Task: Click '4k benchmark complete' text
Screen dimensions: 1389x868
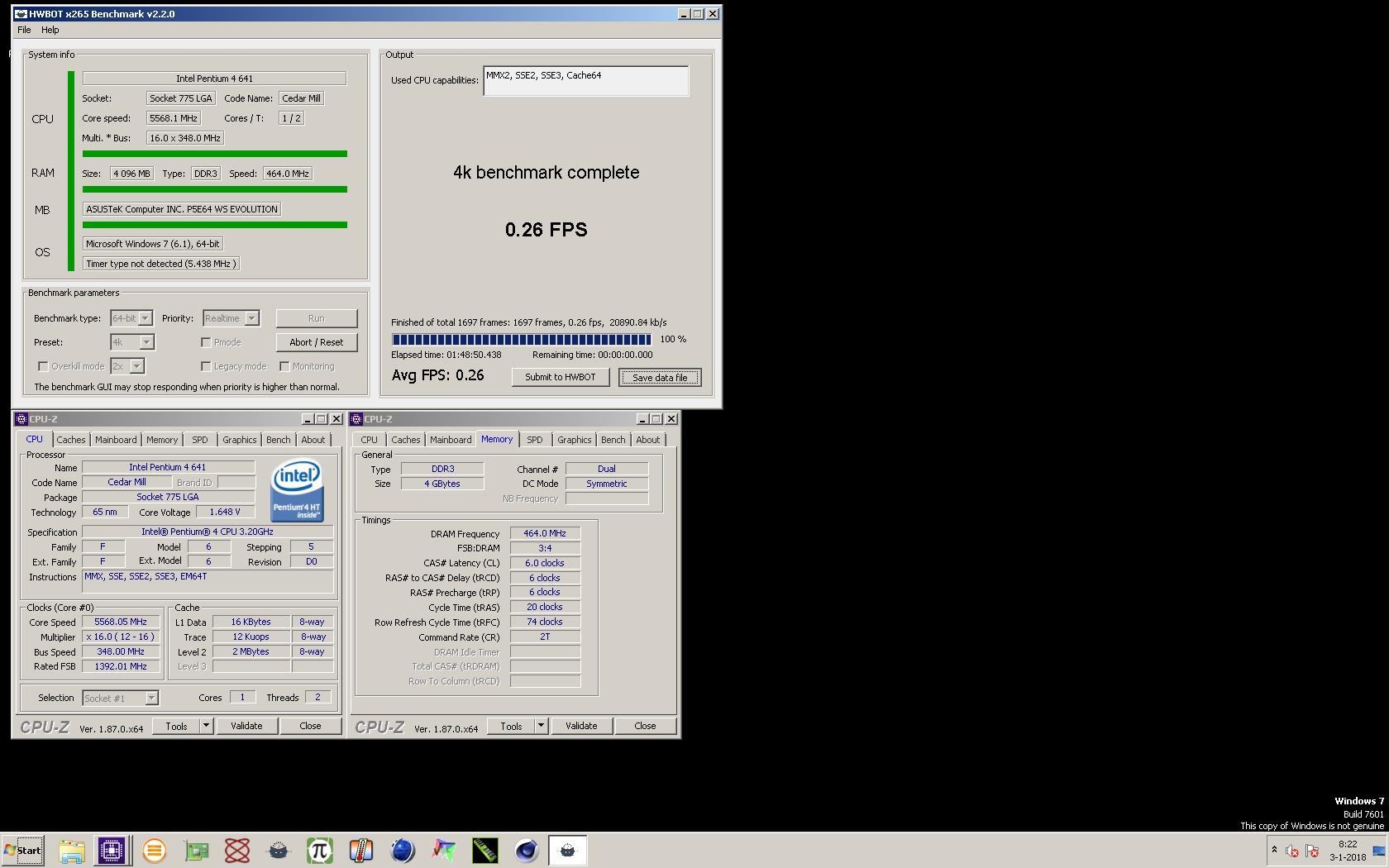Action: (x=547, y=173)
